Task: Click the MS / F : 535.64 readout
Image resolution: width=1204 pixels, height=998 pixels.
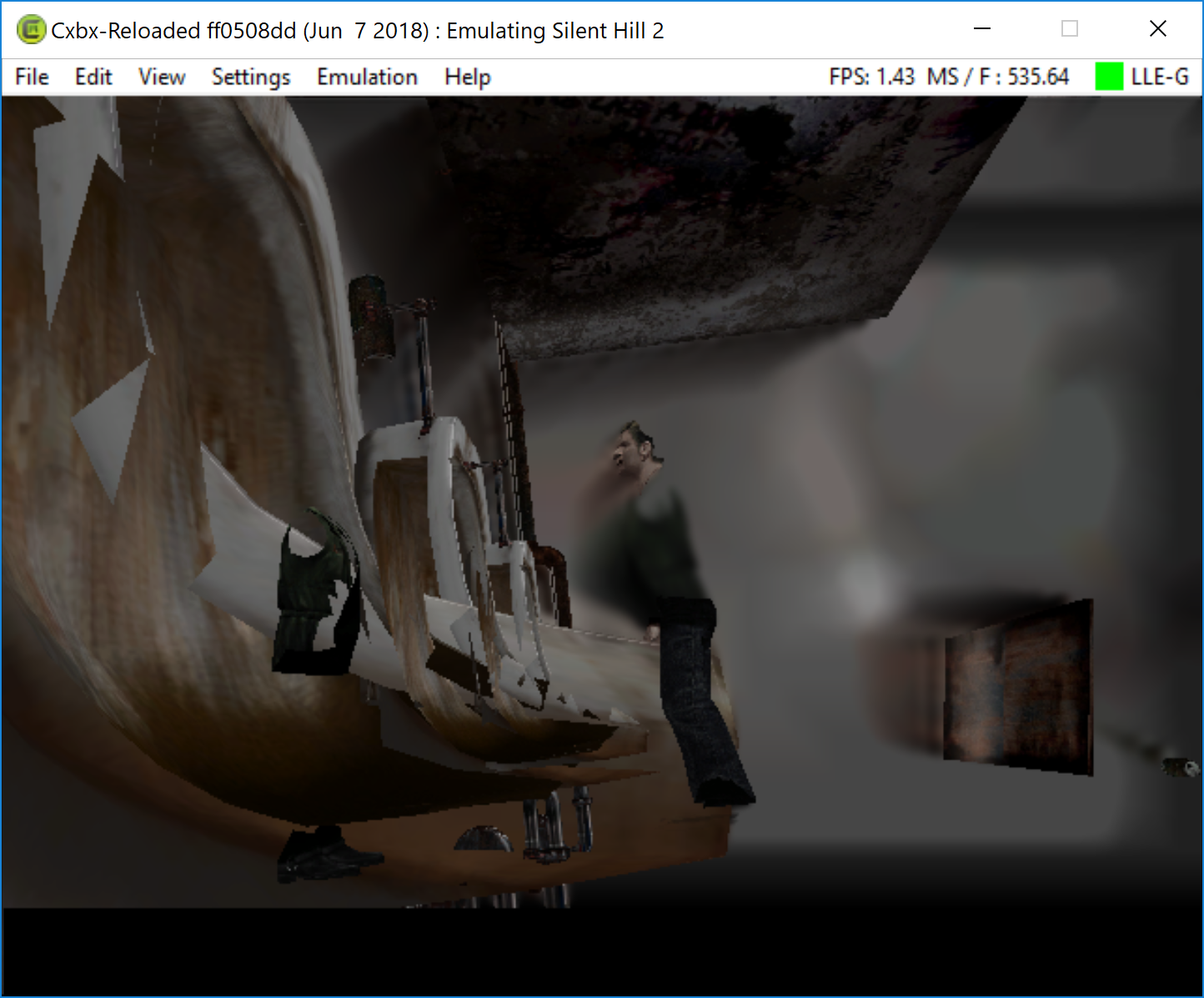Action: (998, 77)
